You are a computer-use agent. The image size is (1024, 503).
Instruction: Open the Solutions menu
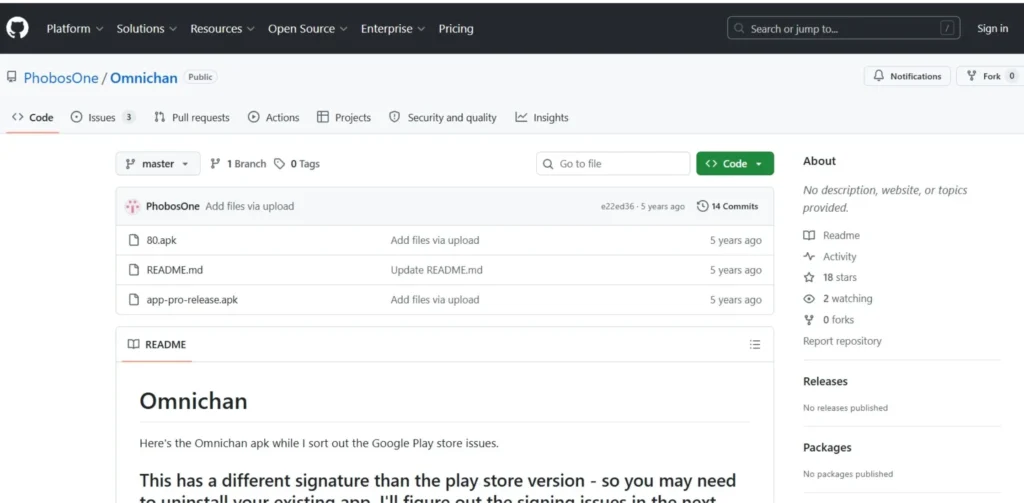(x=146, y=29)
